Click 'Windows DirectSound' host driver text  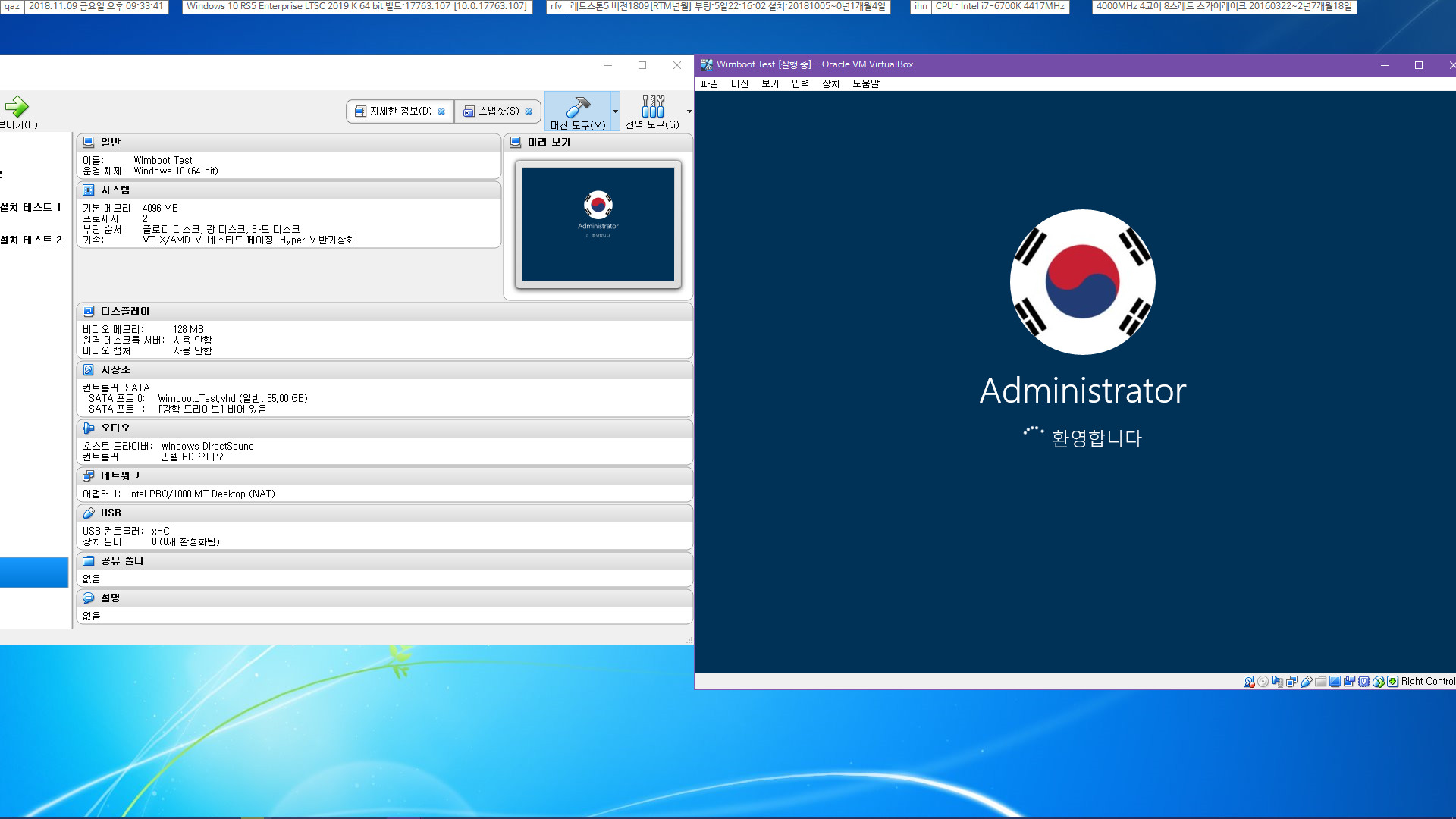pos(207,446)
